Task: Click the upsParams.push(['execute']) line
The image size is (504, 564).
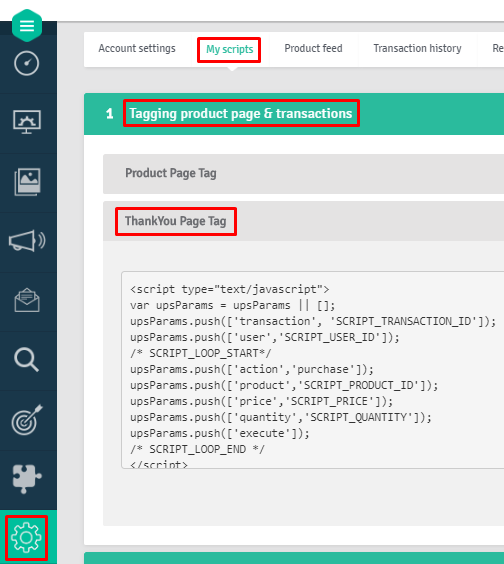Action: pos(220,433)
